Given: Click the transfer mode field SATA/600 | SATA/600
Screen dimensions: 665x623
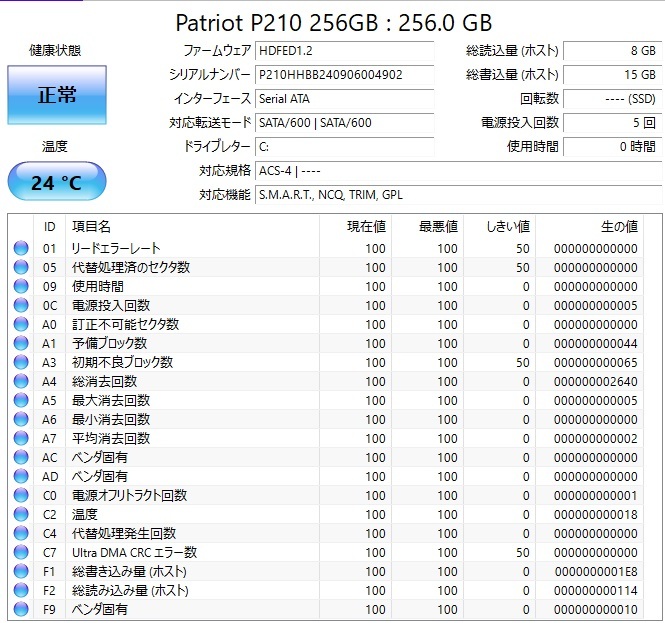Looking at the screenshot, I should (344, 123).
